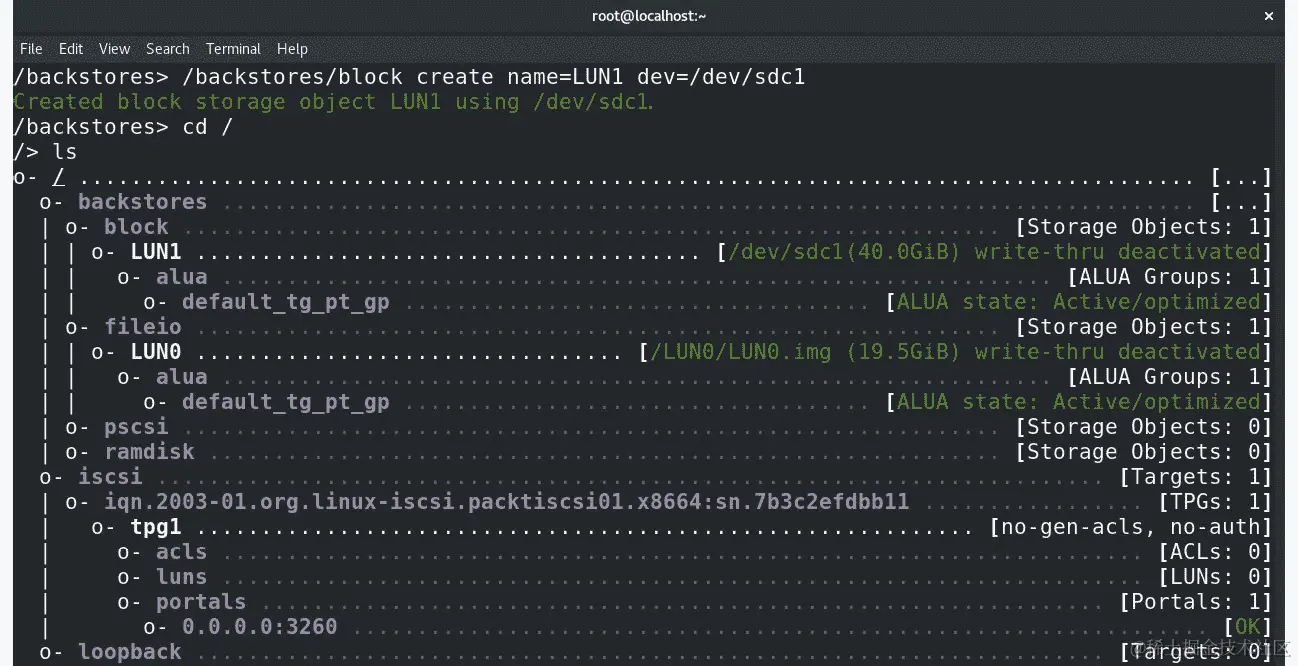Click '[no-gen-acls, no-auth]' status text

[x=1130, y=527]
